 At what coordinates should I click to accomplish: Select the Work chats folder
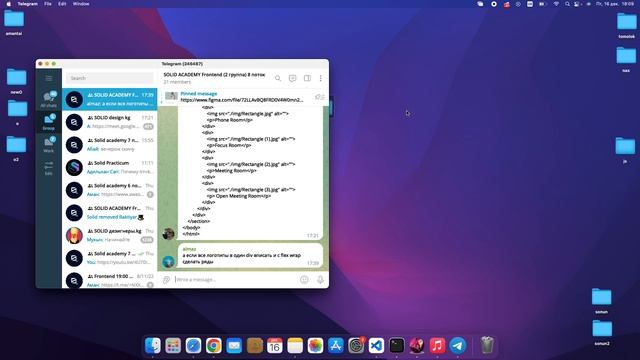pos(49,144)
